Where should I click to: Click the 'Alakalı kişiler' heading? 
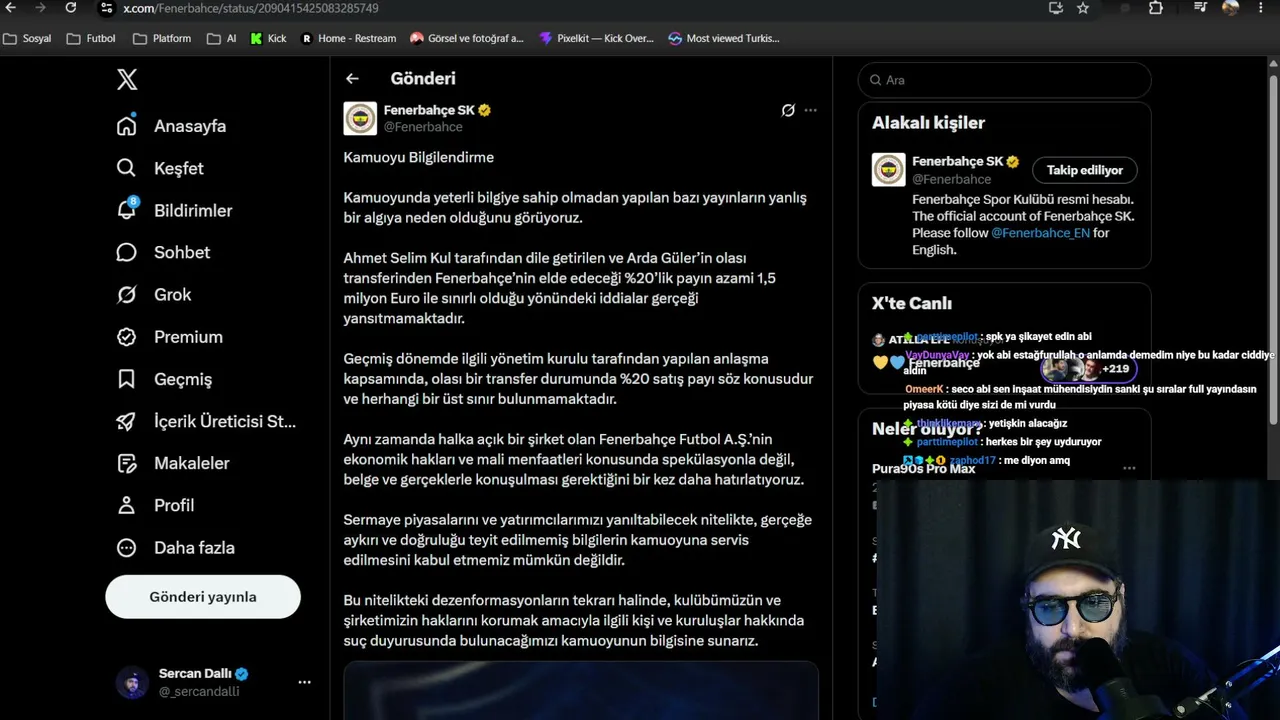929,123
